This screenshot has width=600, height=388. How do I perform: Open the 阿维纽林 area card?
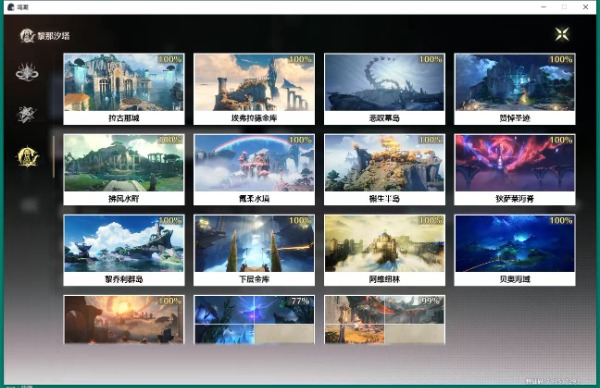[x=385, y=250]
